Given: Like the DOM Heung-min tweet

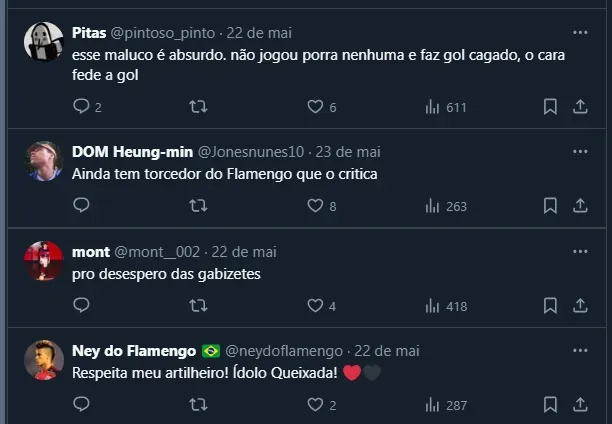Looking at the screenshot, I should pyautogui.click(x=315, y=206).
